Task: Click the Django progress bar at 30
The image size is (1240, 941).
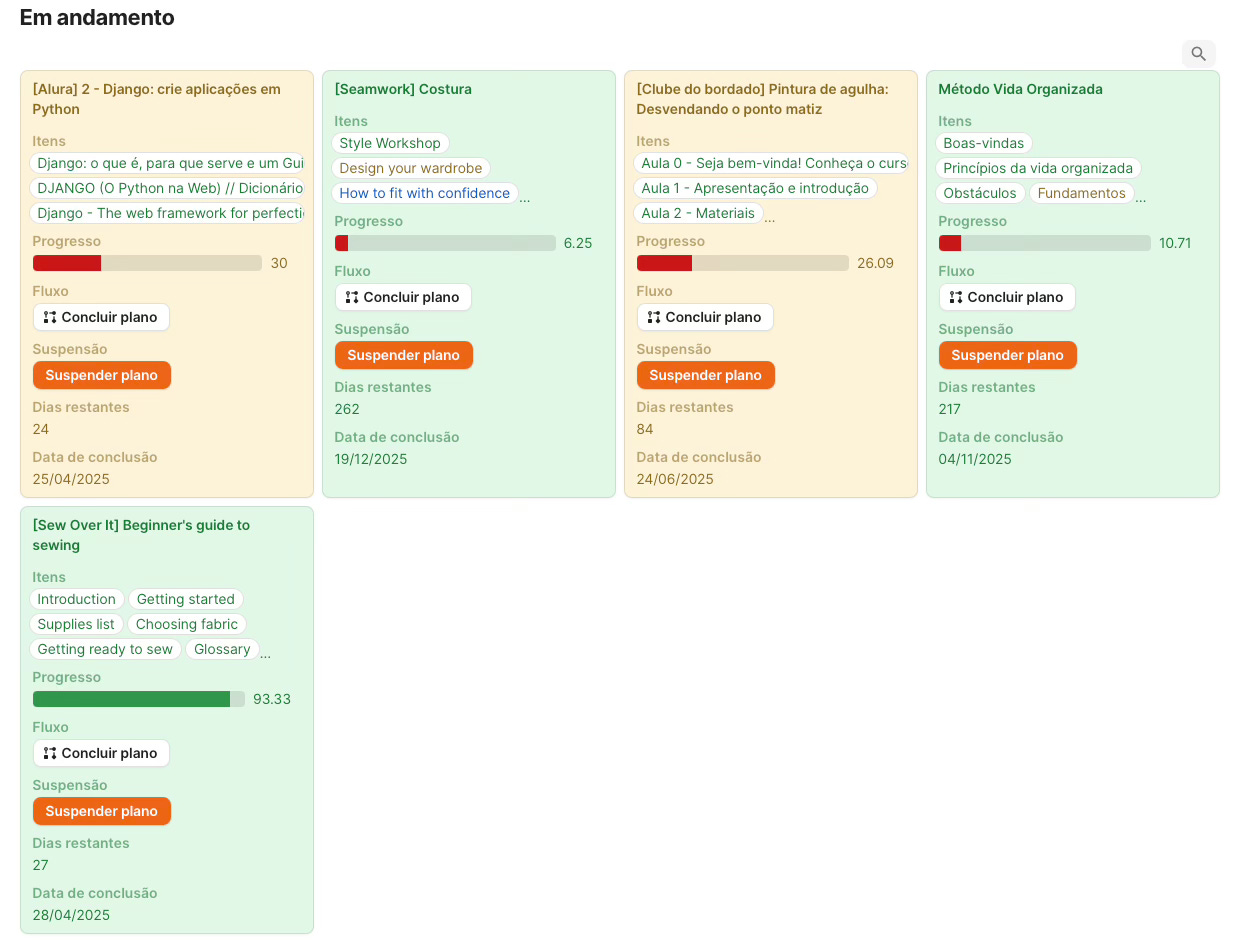Action: tap(147, 263)
